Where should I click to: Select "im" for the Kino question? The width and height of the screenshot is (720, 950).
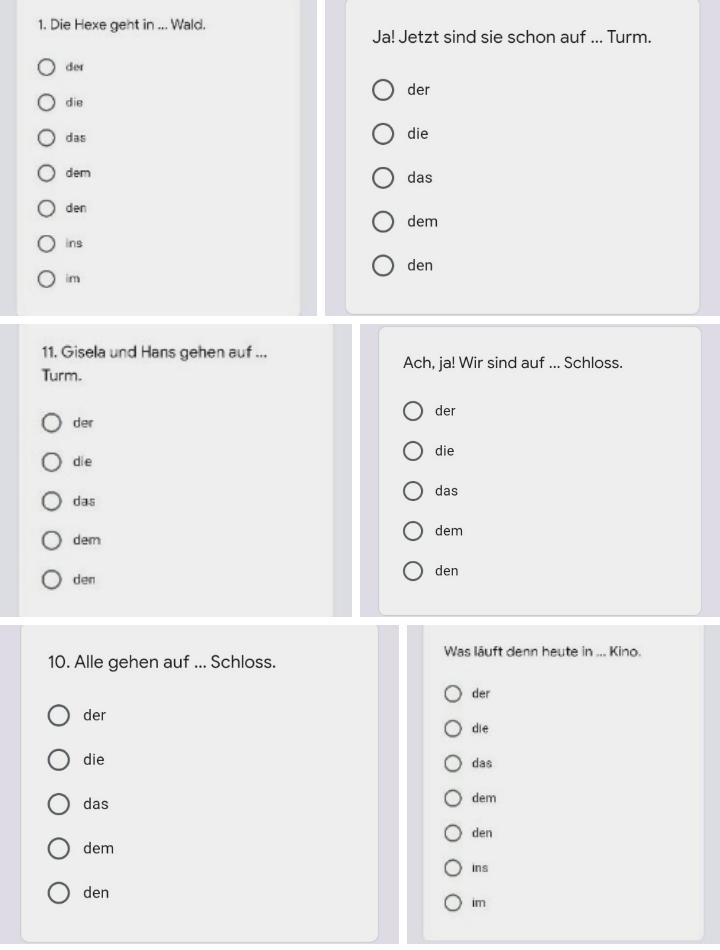click(454, 904)
